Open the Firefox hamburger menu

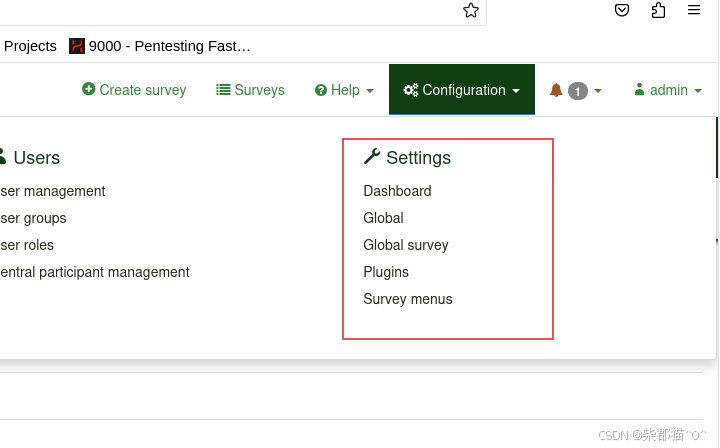(694, 10)
